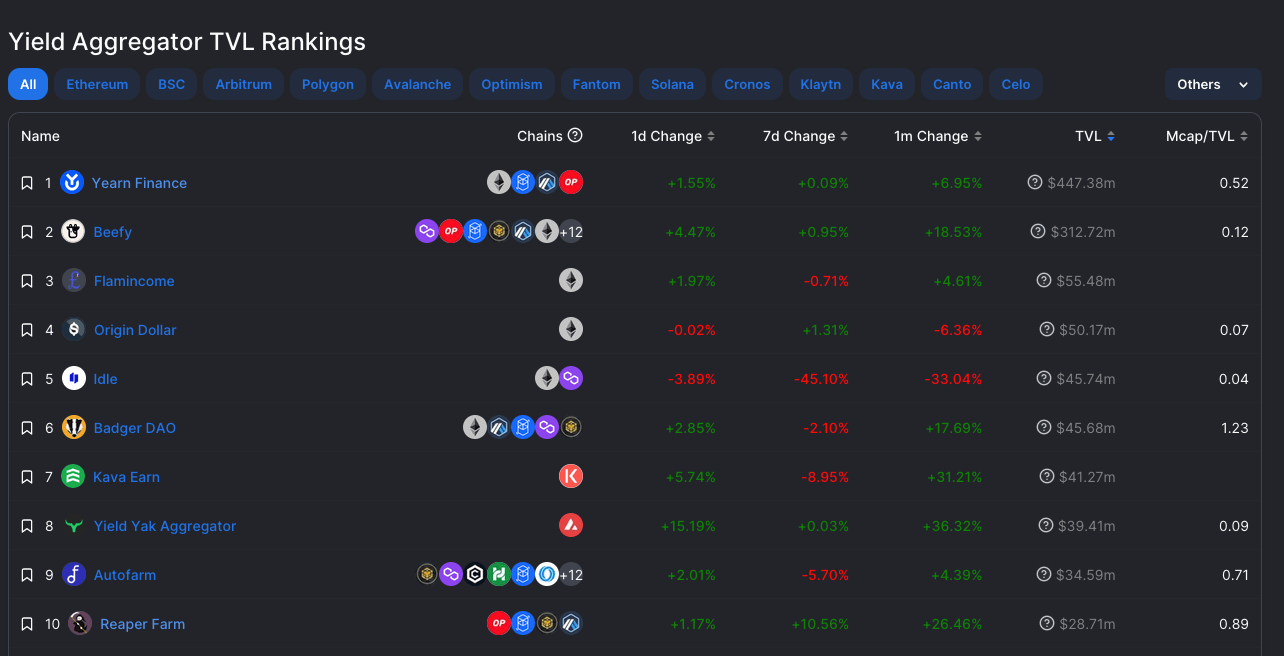Filter rankings by Ethereum chain
Image resolution: width=1284 pixels, height=656 pixels.
tap(97, 84)
